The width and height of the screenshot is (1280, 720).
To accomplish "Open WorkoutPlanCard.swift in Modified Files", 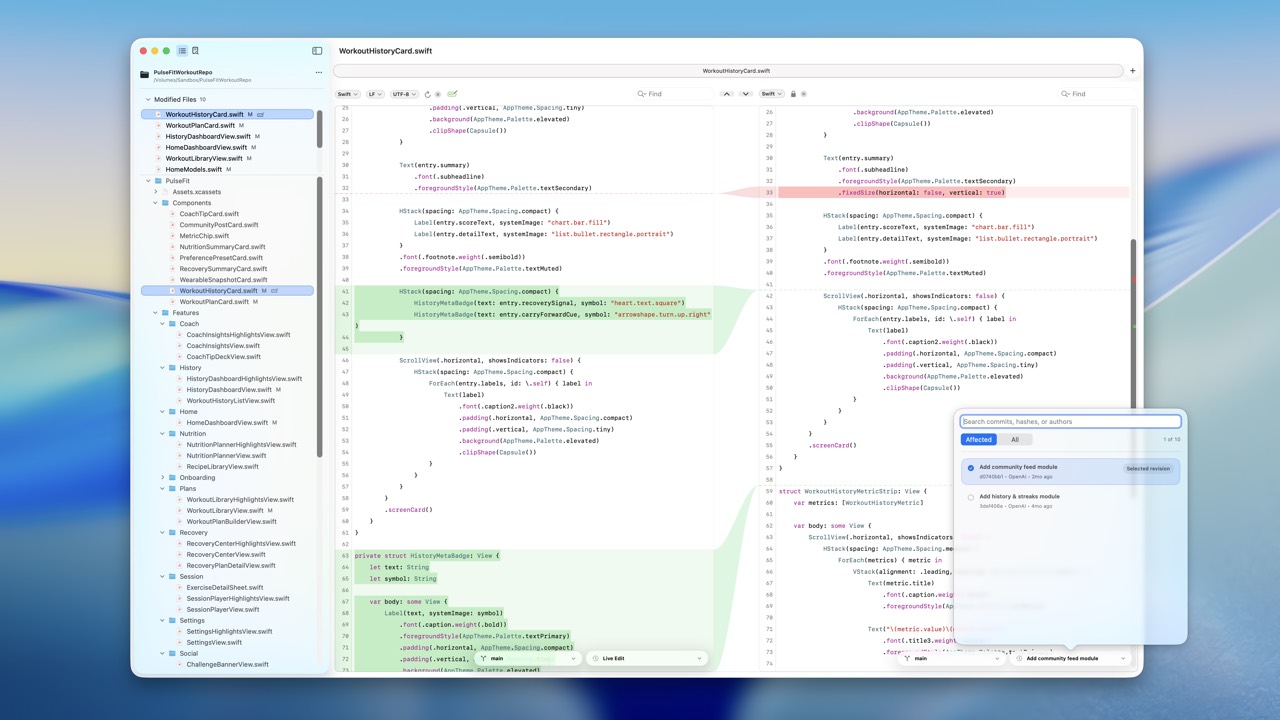I will click(x=200, y=125).
